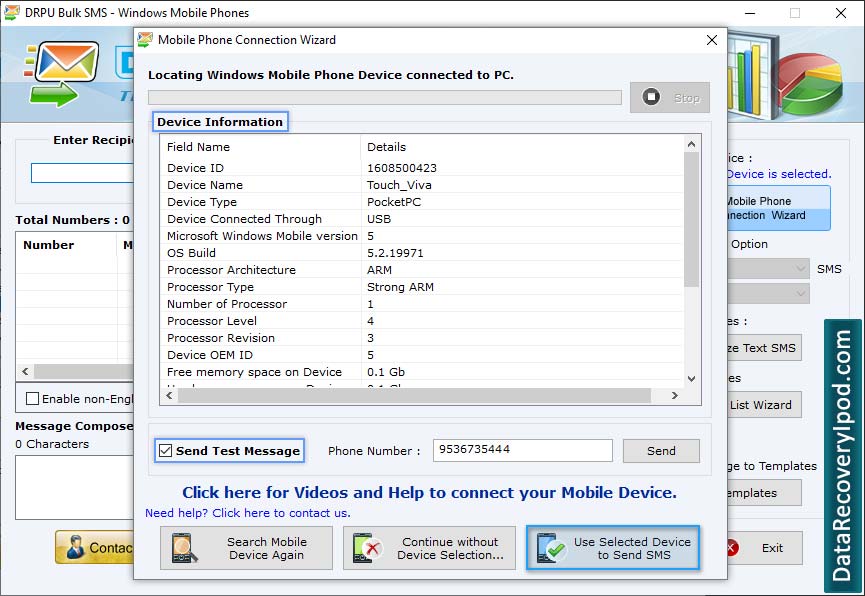The image size is (865, 596).
Task: Click the Device Information group label
Action: pos(220,122)
